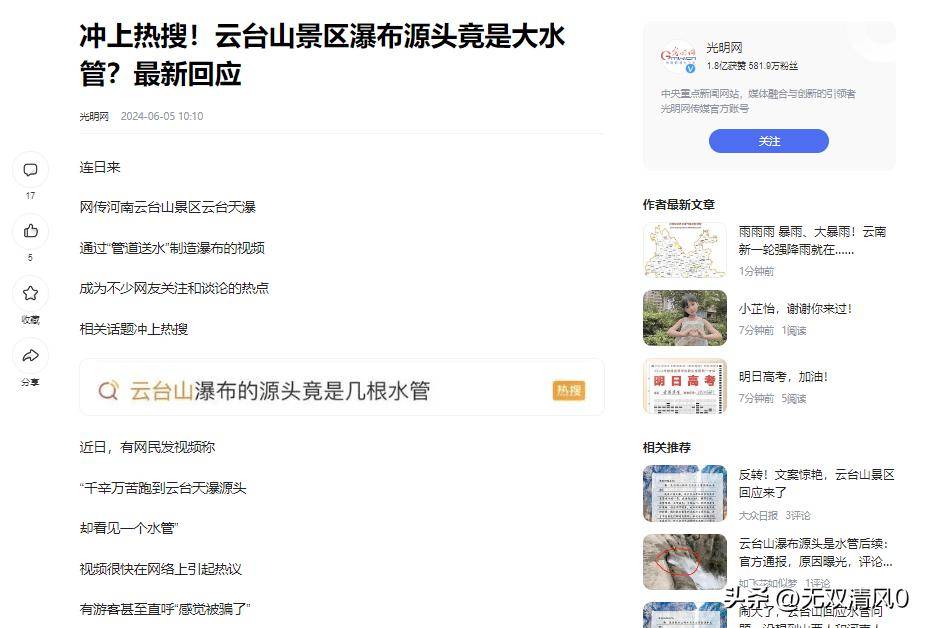Open the 明日高考 newspaper thumbnail
Viewport: 927px width, 628px height.
click(x=685, y=386)
